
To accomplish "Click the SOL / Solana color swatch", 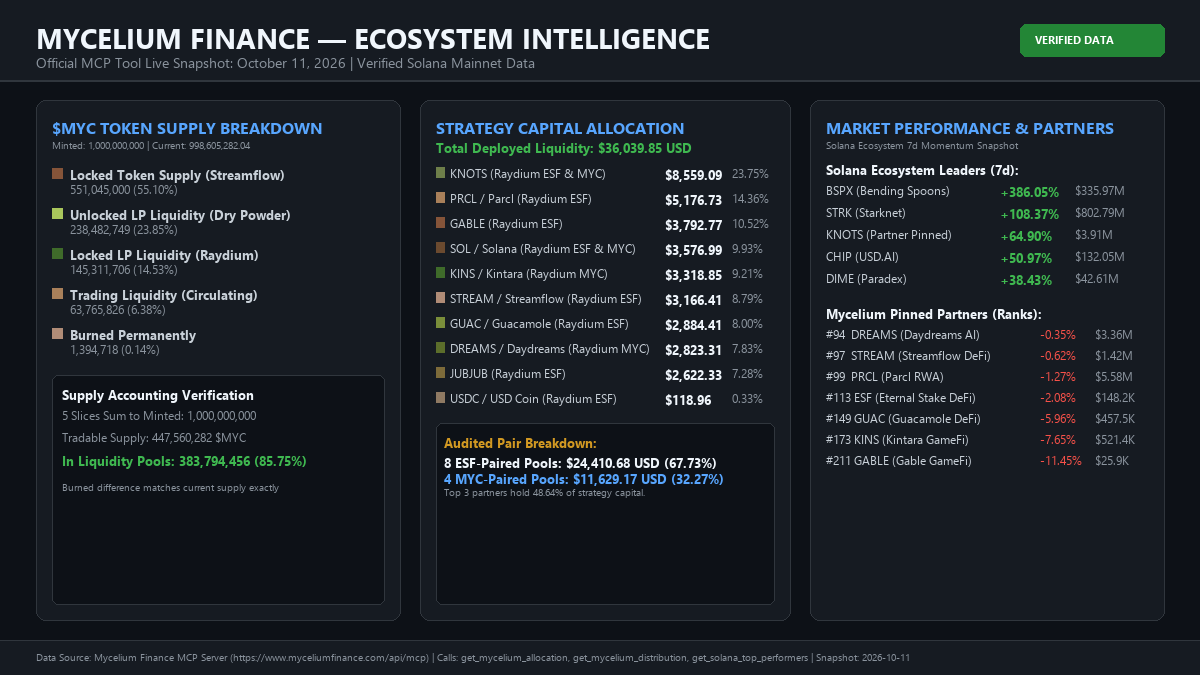I will point(441,248).
